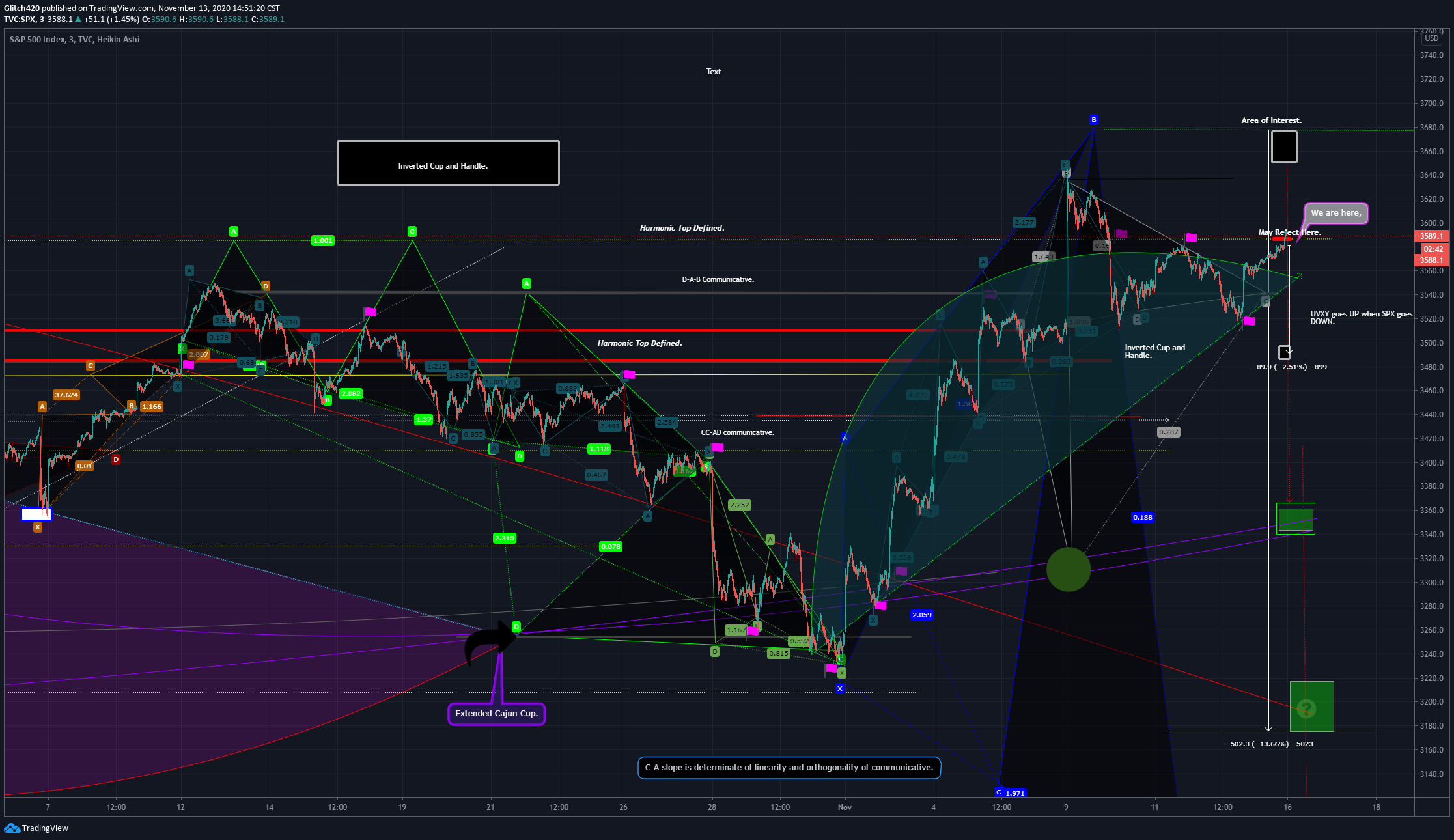Select the TVC:SPX, 3 symbol in the header
The width and height of the screenshot is (1454, 840).
point(24,19)
